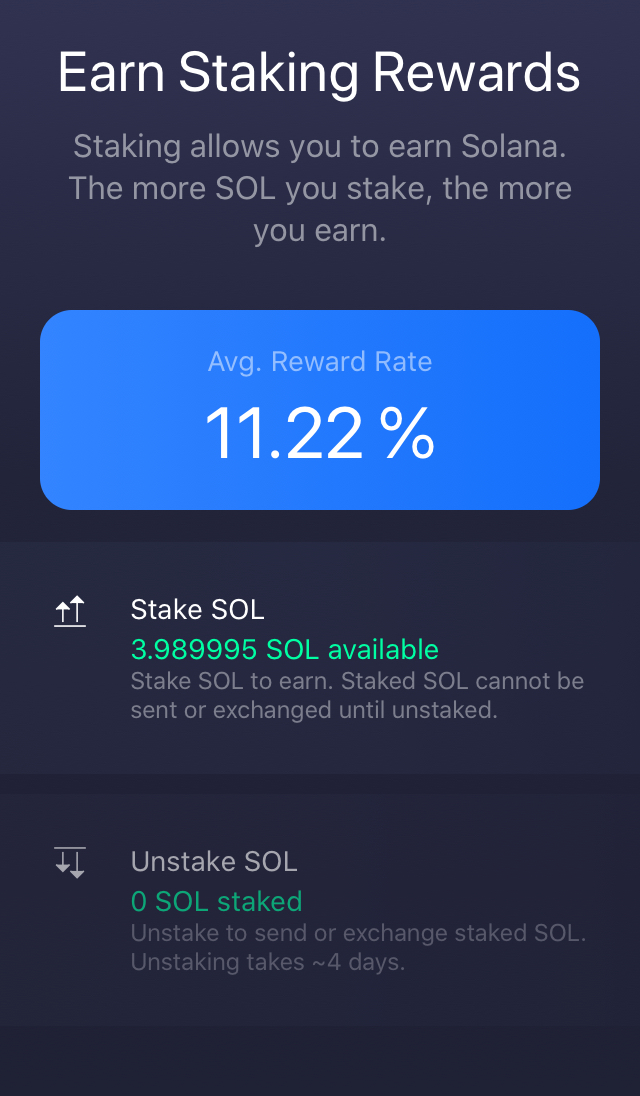Select the Staking allows you to earn text
Viewport: 640px width, 1096px height.
click(320, 188)
